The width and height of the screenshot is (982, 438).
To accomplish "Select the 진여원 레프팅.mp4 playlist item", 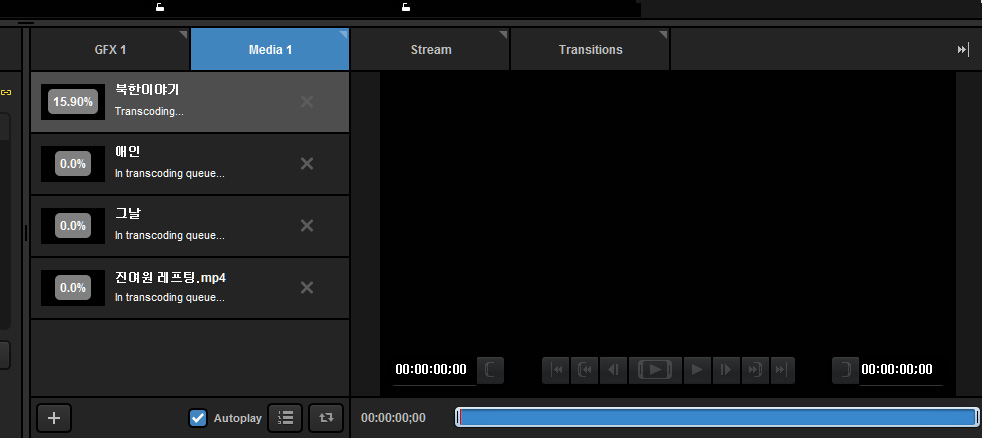I will [x=190, y=288].
